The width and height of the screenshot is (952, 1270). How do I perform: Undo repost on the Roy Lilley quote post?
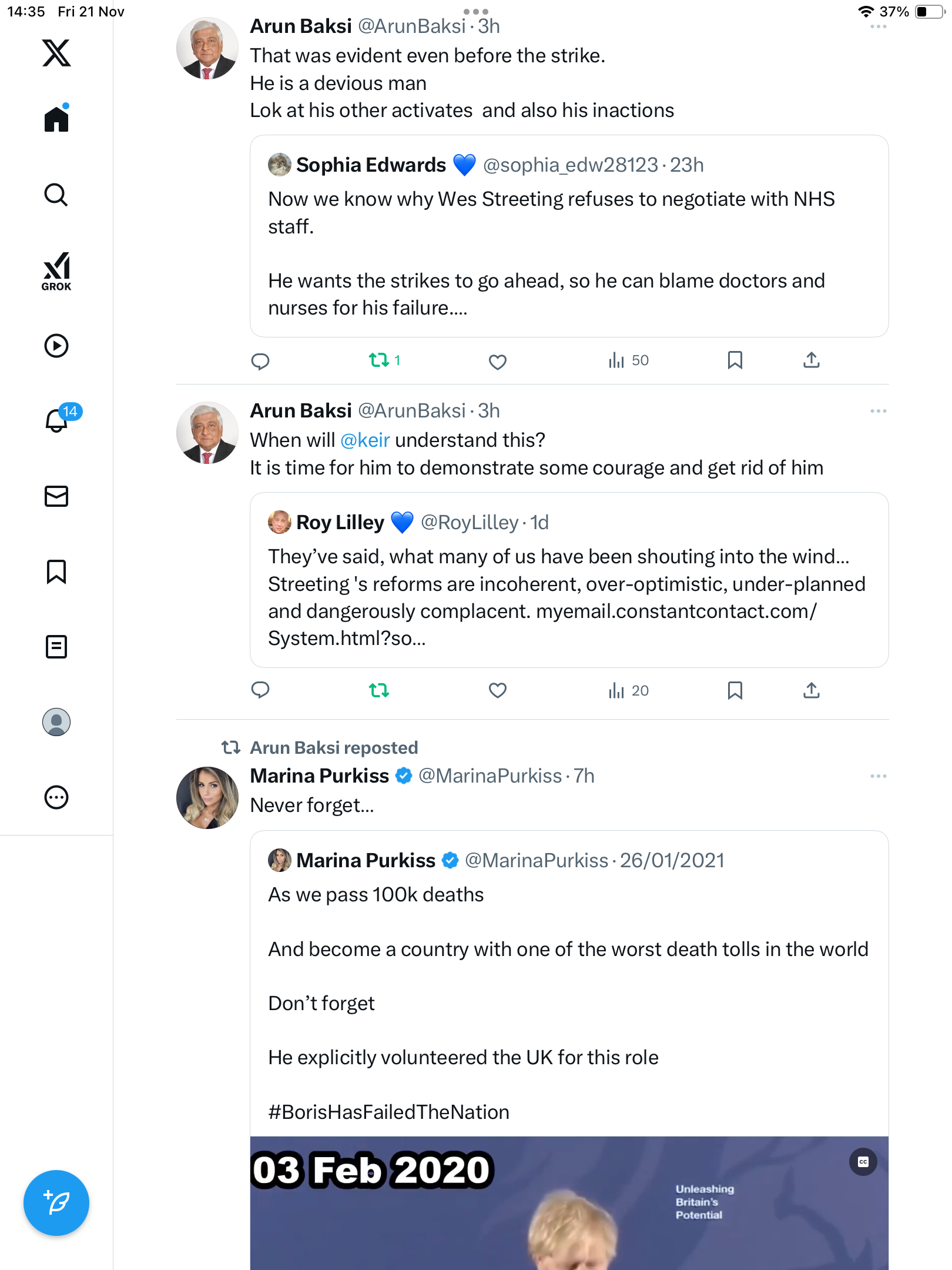[x=379, y=690]
